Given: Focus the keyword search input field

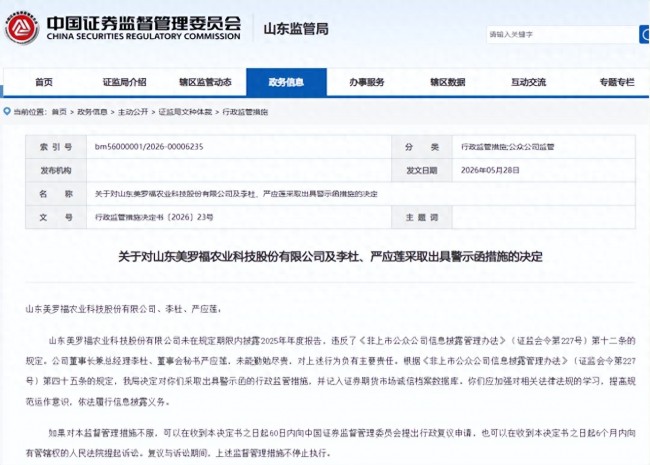Looking at the screenshot, I should (563, 34).
